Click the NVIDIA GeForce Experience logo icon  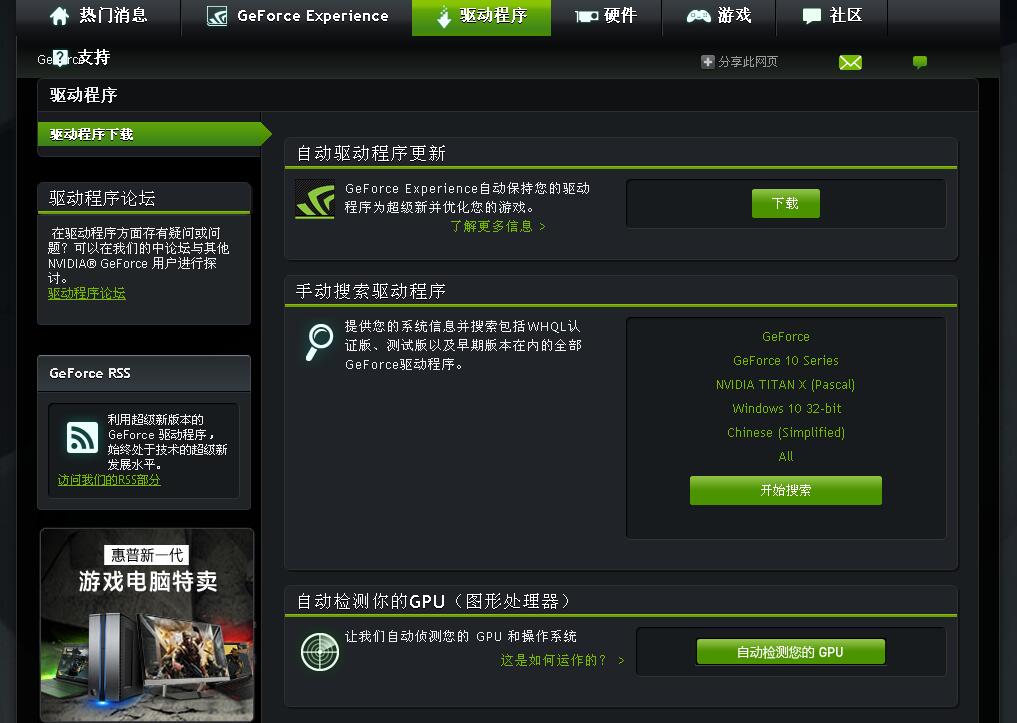click(x=314, y=199)
